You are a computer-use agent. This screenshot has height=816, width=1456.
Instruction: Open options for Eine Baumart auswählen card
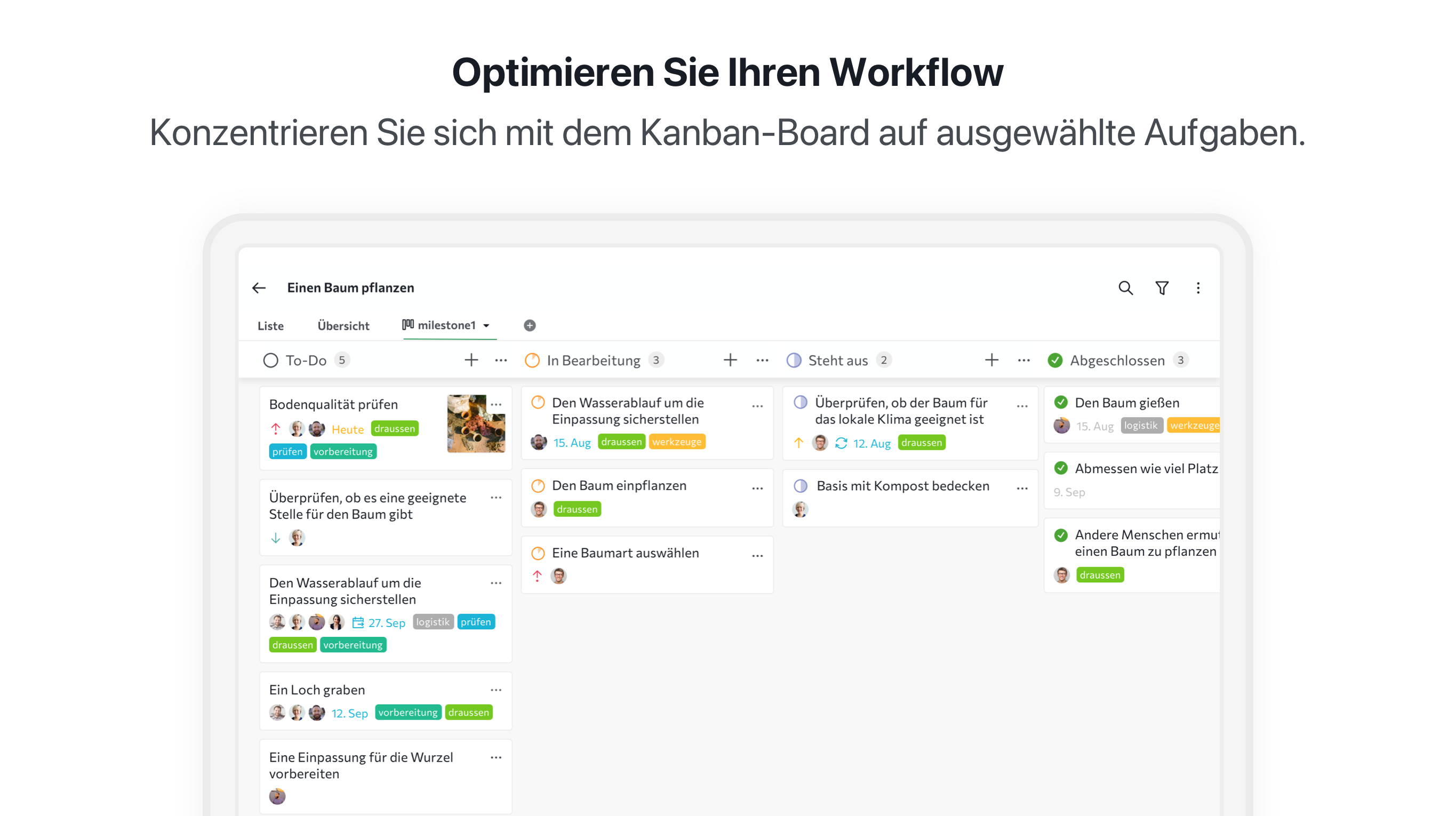[757, 556]
